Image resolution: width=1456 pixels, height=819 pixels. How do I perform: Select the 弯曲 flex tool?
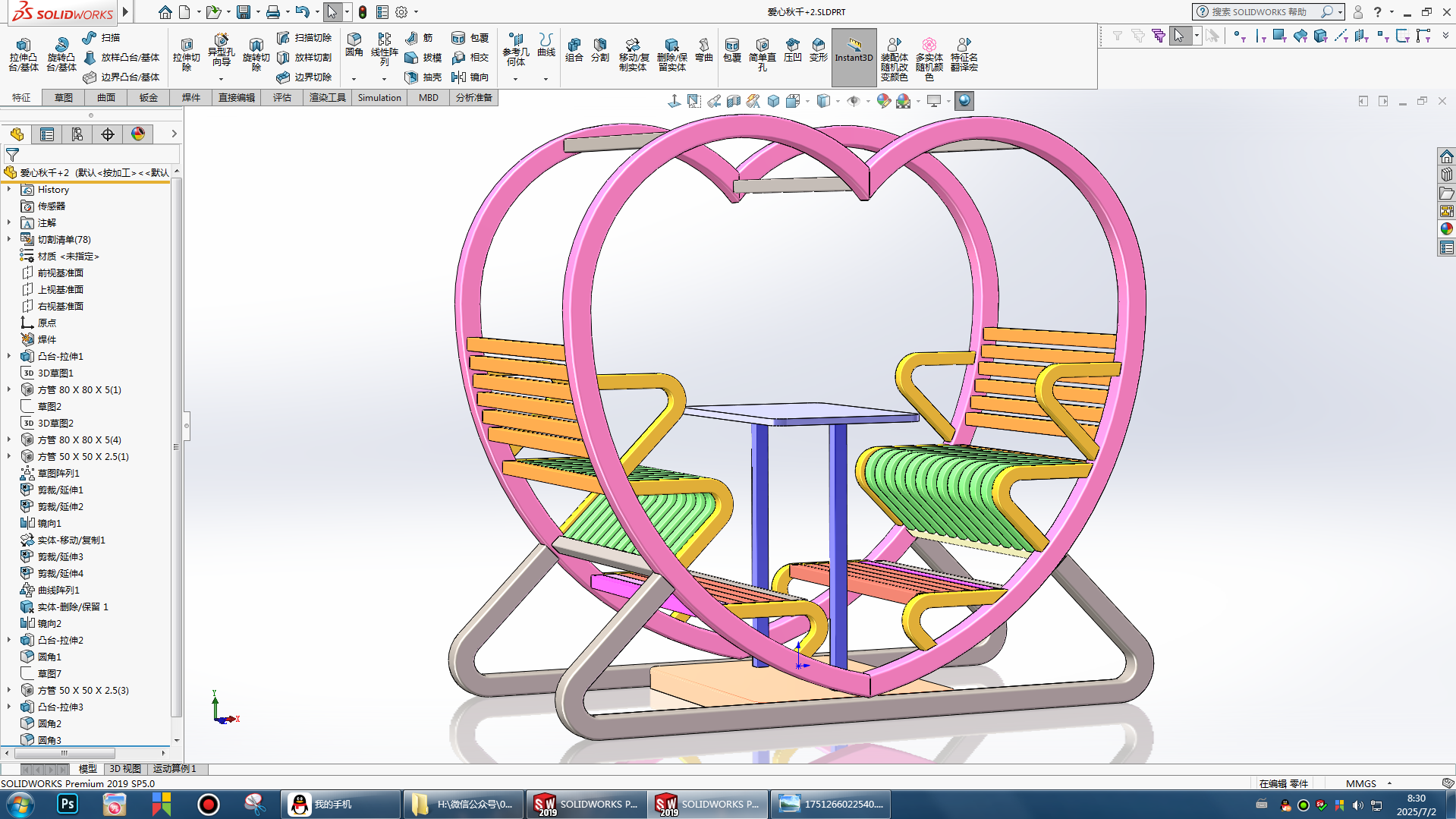[x=704, y=50]
